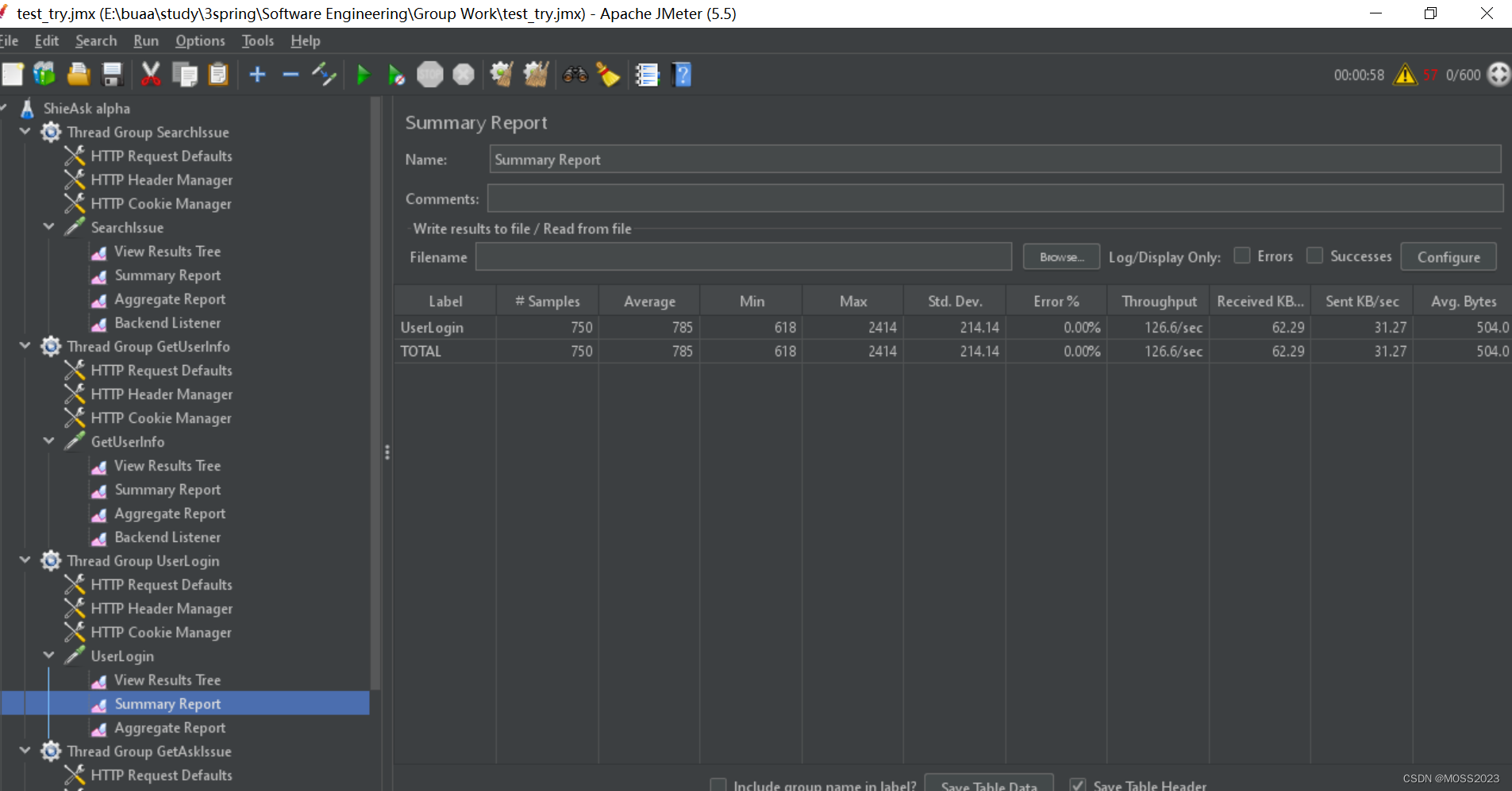1512x791 pixels.
Task: Collapse Thread Group GetUserInfo expander
Action: coord(25,346)
